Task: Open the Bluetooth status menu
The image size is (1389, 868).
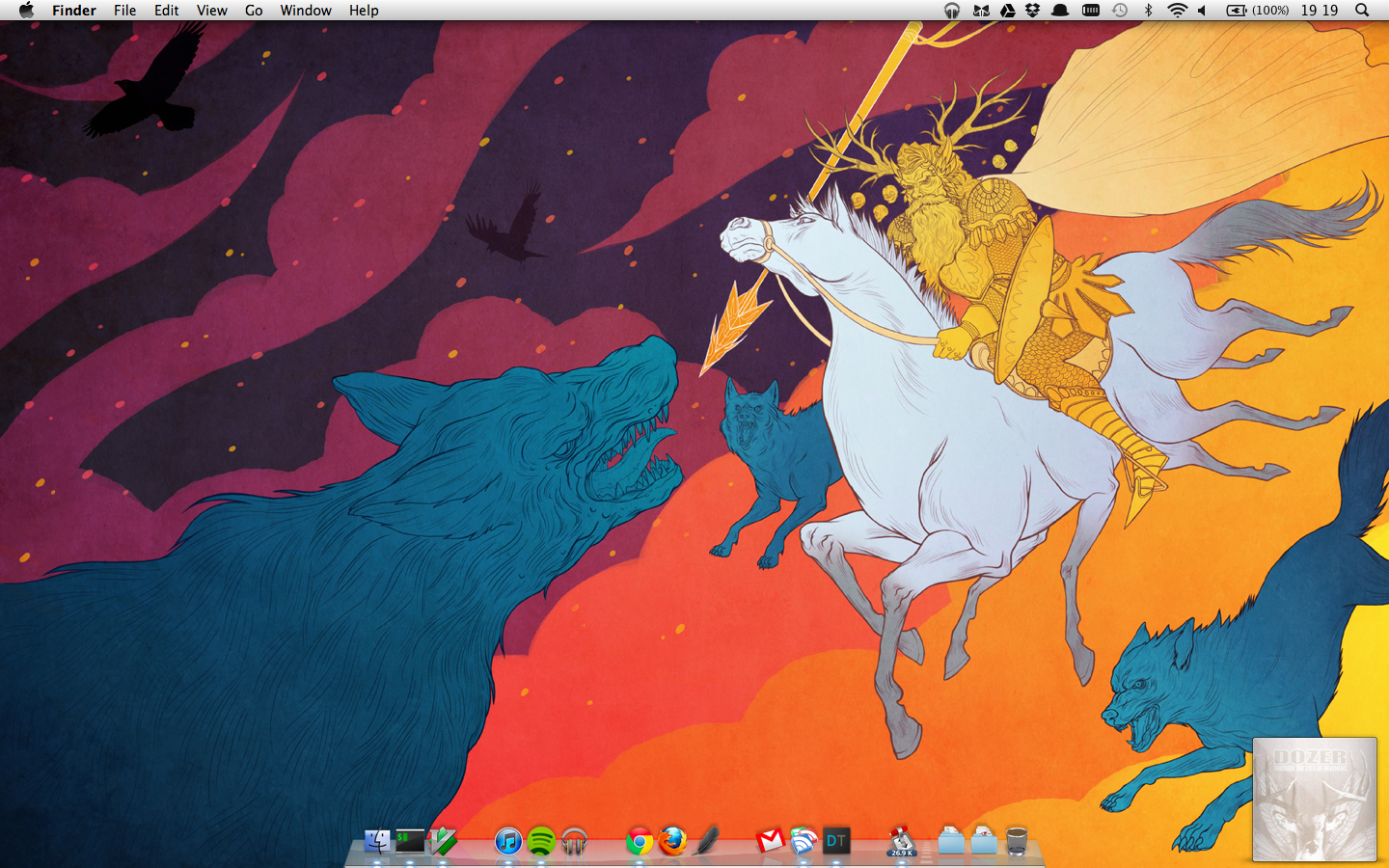Action: click(x=1148, y=11)
